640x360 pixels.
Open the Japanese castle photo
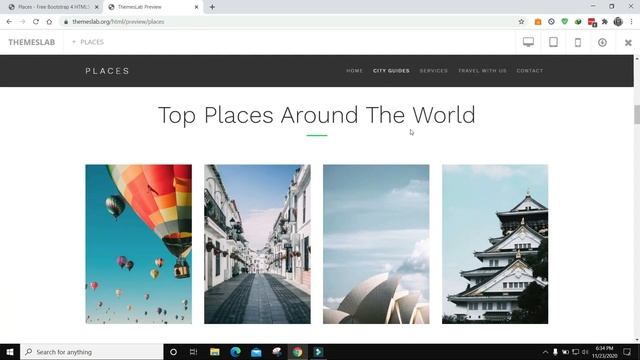coord(495,244)
